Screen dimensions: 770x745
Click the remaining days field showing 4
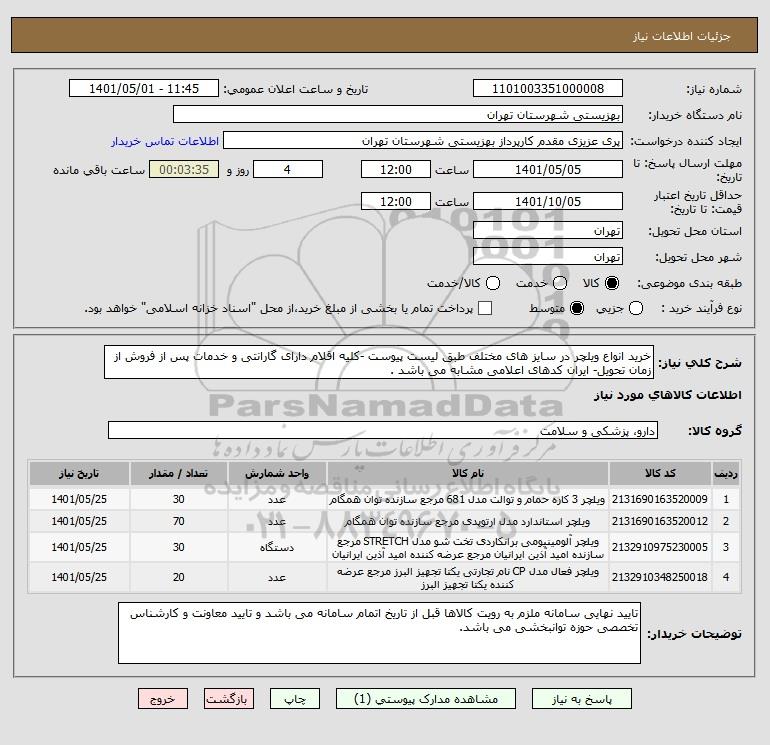coord(288,169)
